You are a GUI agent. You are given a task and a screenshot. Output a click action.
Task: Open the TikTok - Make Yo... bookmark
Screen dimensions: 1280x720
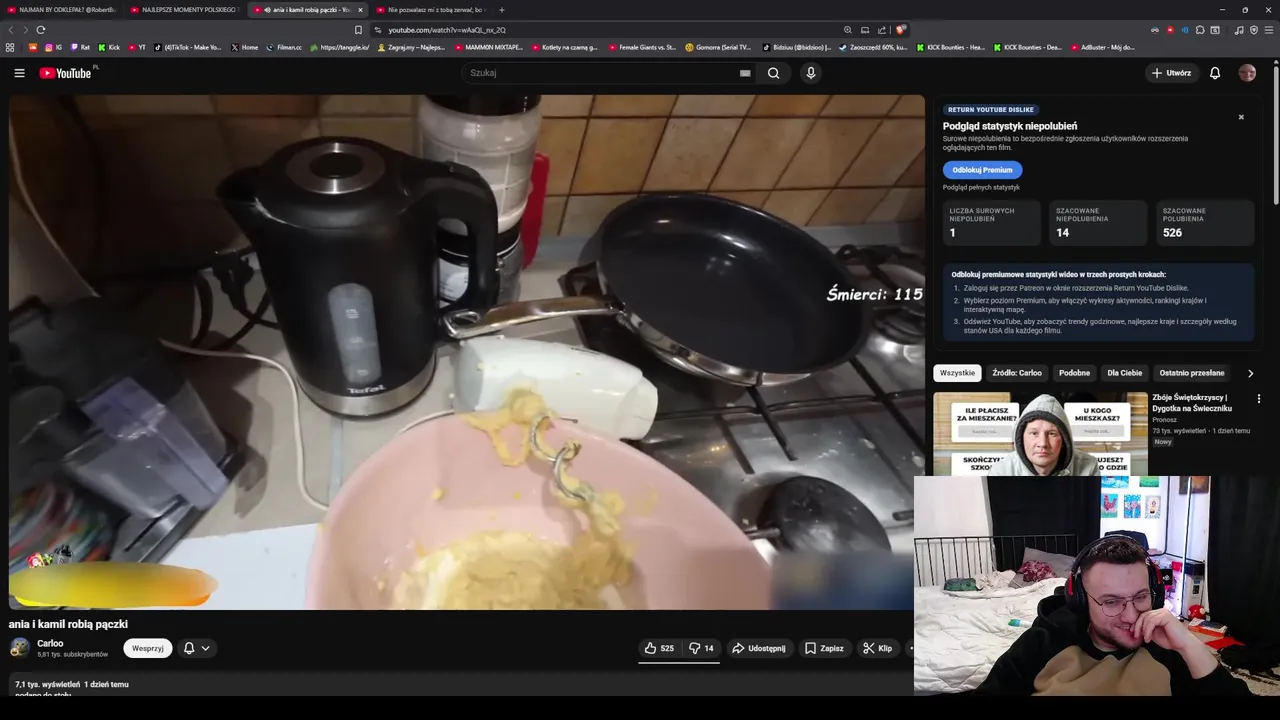(188, 47)
